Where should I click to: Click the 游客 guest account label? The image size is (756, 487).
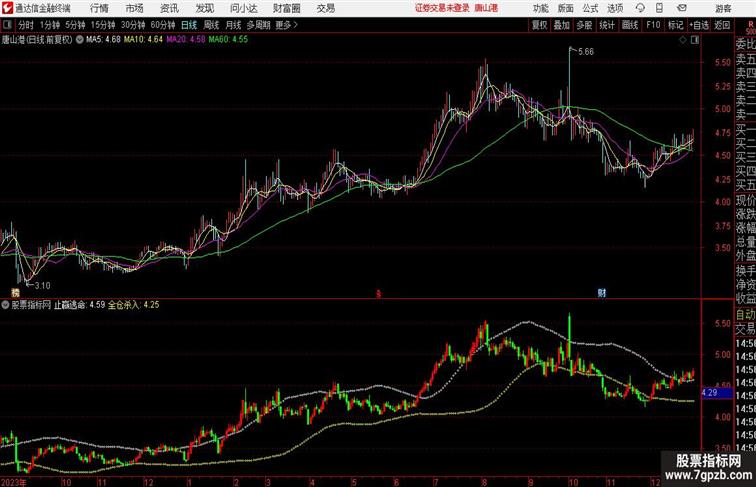[723, 8]
